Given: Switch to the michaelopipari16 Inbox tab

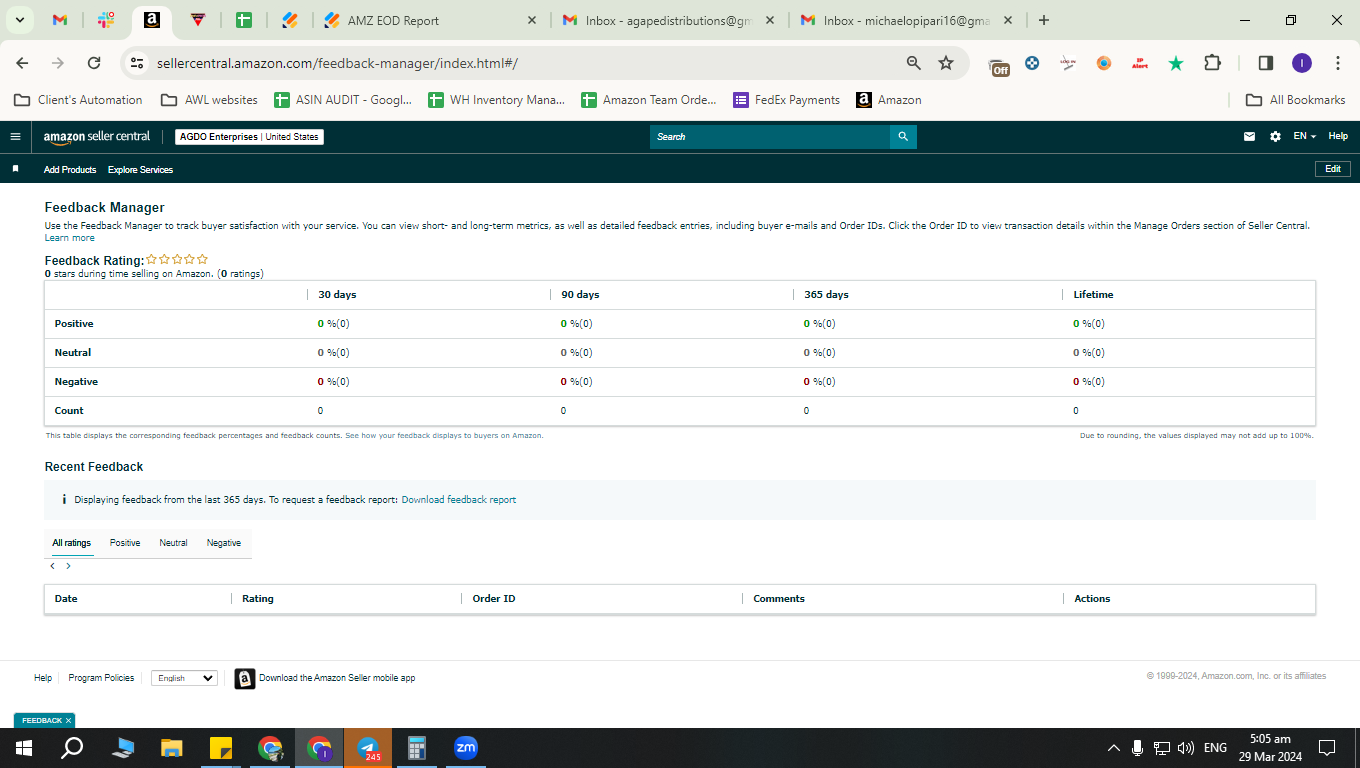Looking at the screenshot, I should tap(905, 20).
